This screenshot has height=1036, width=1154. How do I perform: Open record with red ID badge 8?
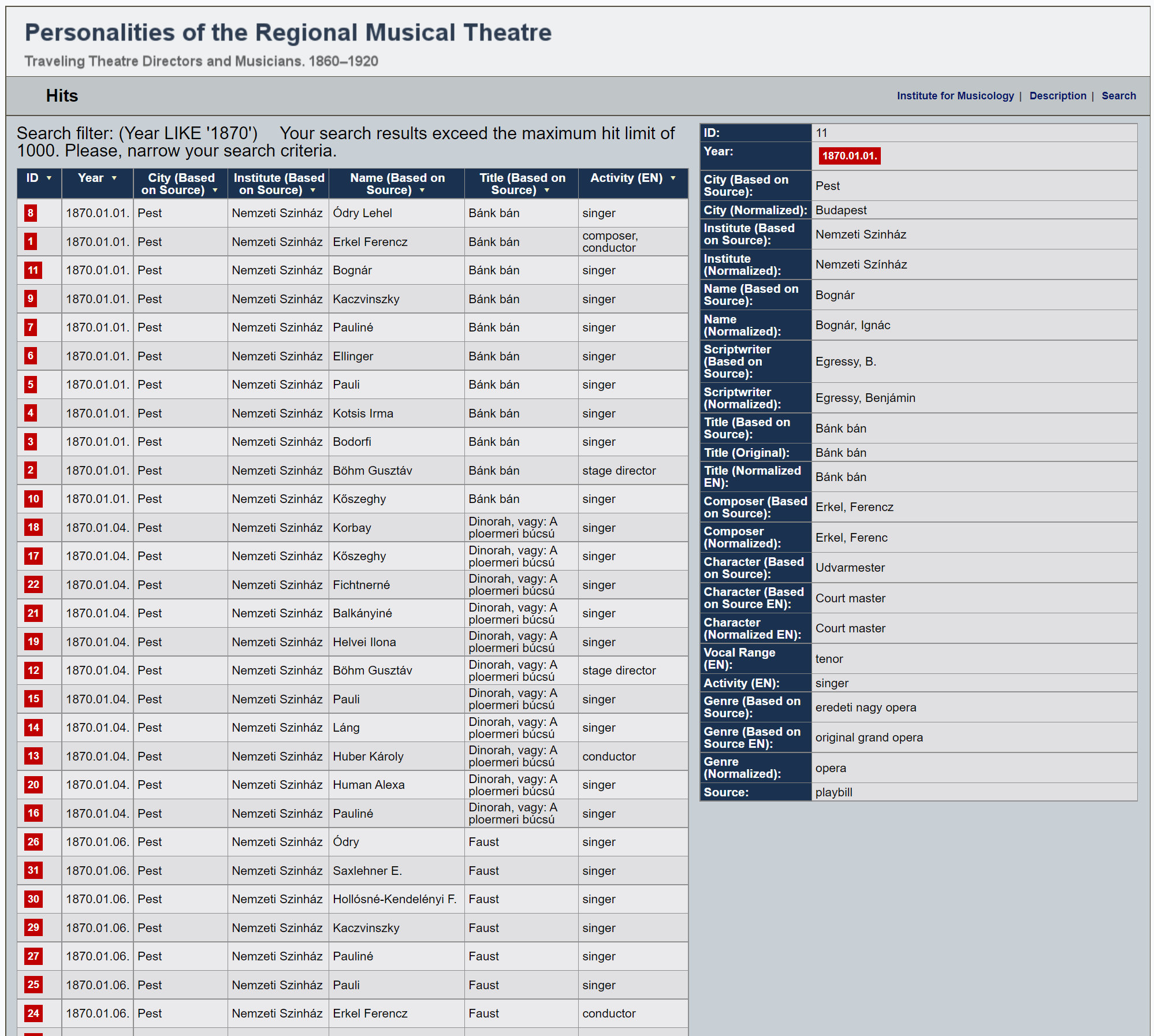tap(31, 213)
